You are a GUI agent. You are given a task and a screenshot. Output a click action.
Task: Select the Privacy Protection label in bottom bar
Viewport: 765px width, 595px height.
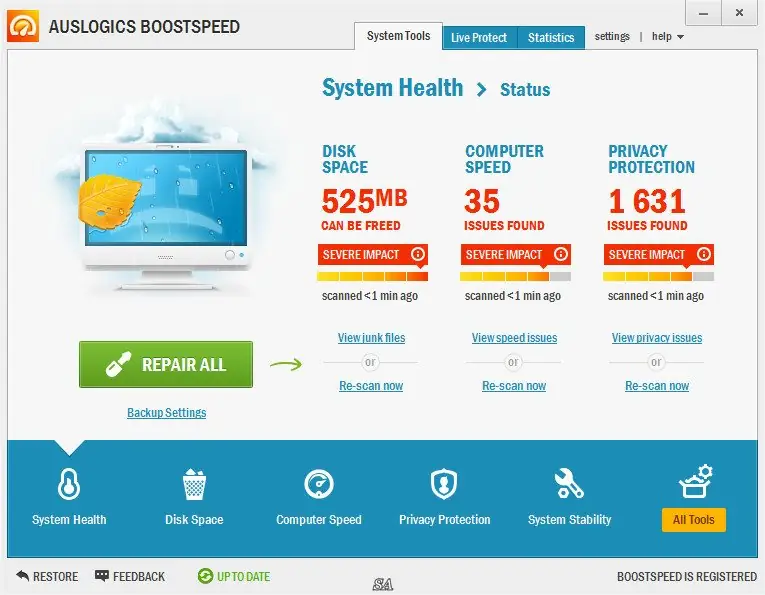point(444,520)
